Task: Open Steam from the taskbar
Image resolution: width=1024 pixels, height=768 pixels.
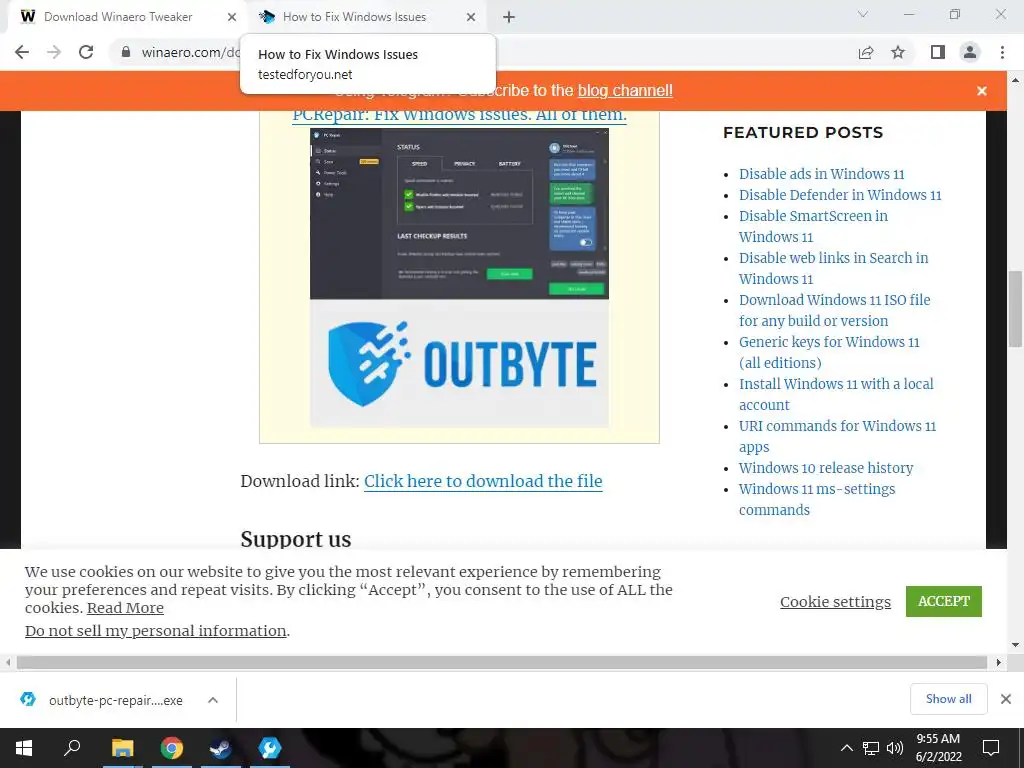Action: [221, 748]
